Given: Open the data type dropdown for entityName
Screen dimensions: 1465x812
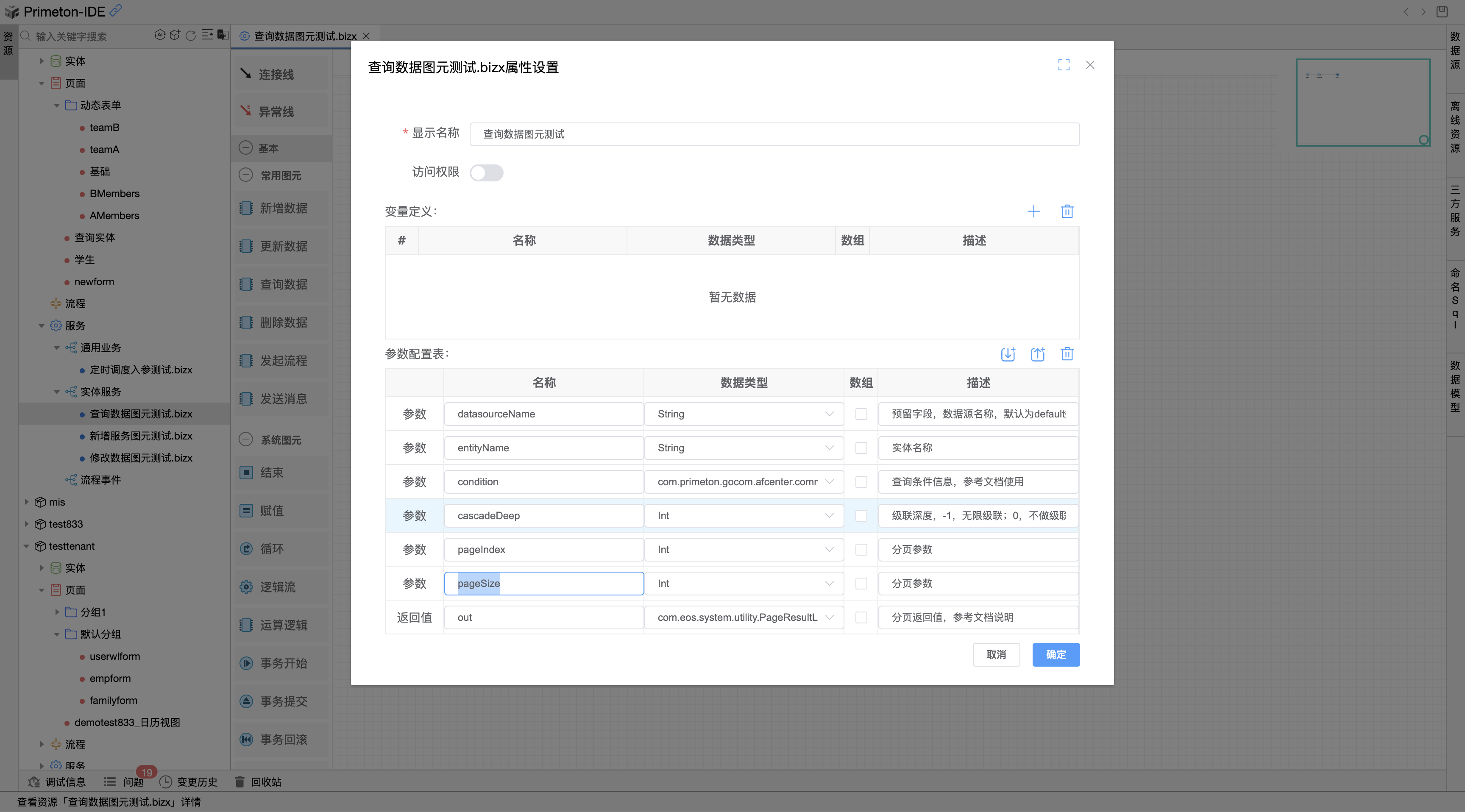Looking at the screenshot, I should click(830, 448).
